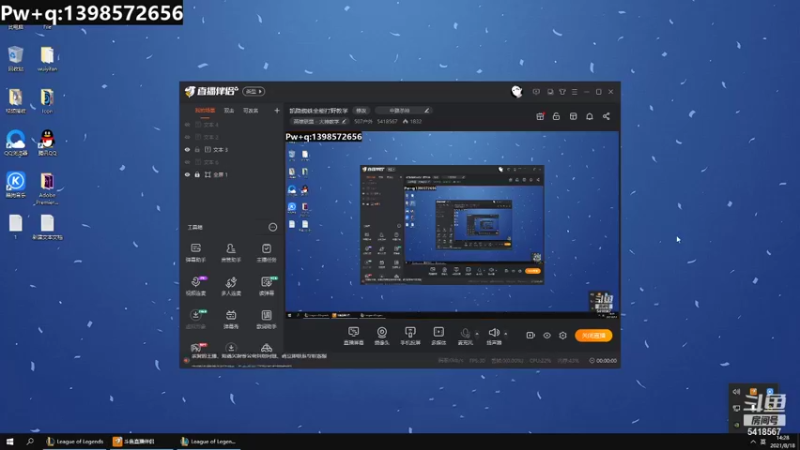Open the 视频连麦 video co-stream tool
800x450 pixels.
coord(195,286)
